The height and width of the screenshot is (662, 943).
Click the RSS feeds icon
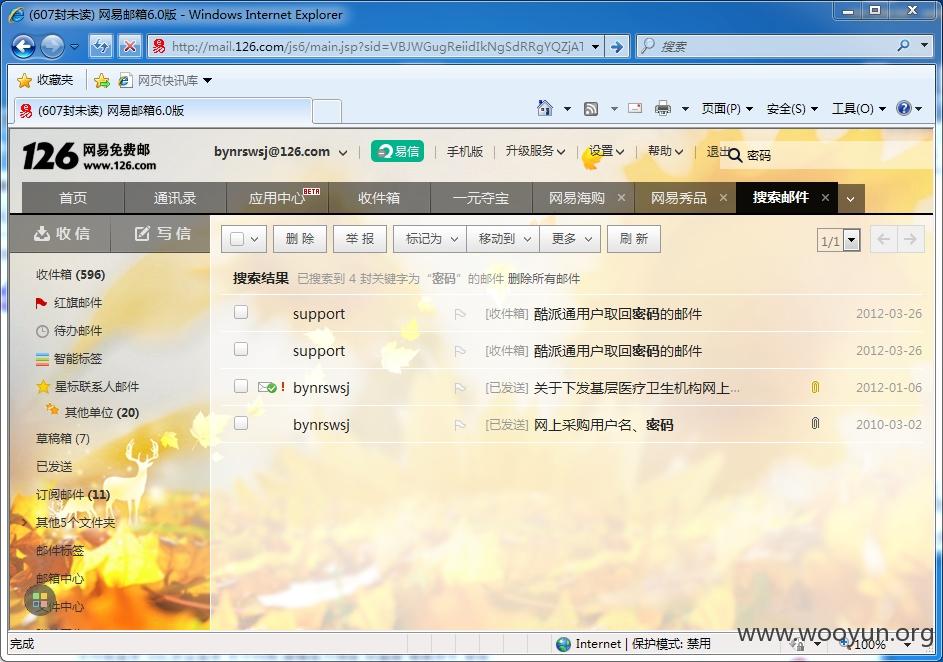pos(591,109)
